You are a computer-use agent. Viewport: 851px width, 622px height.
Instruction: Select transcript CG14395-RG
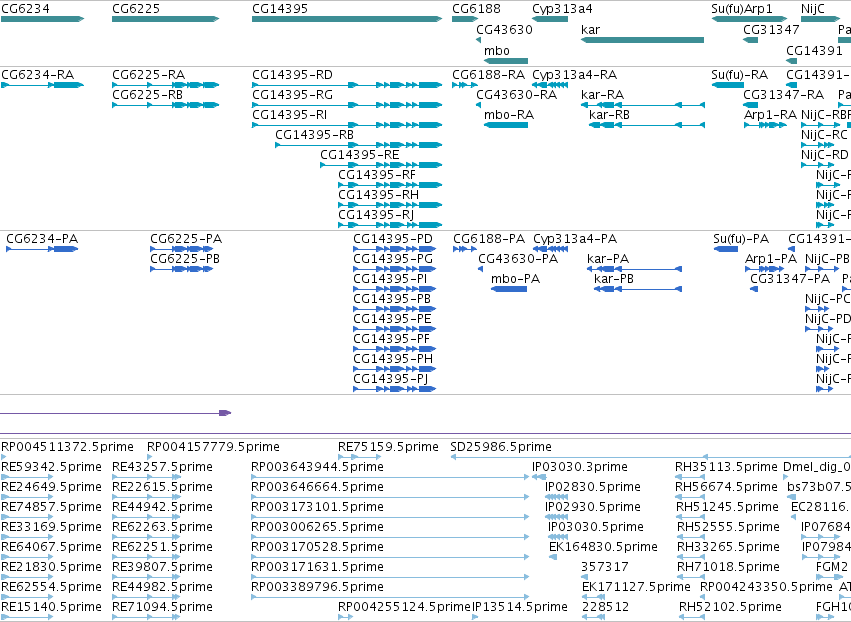pos(293,95)
